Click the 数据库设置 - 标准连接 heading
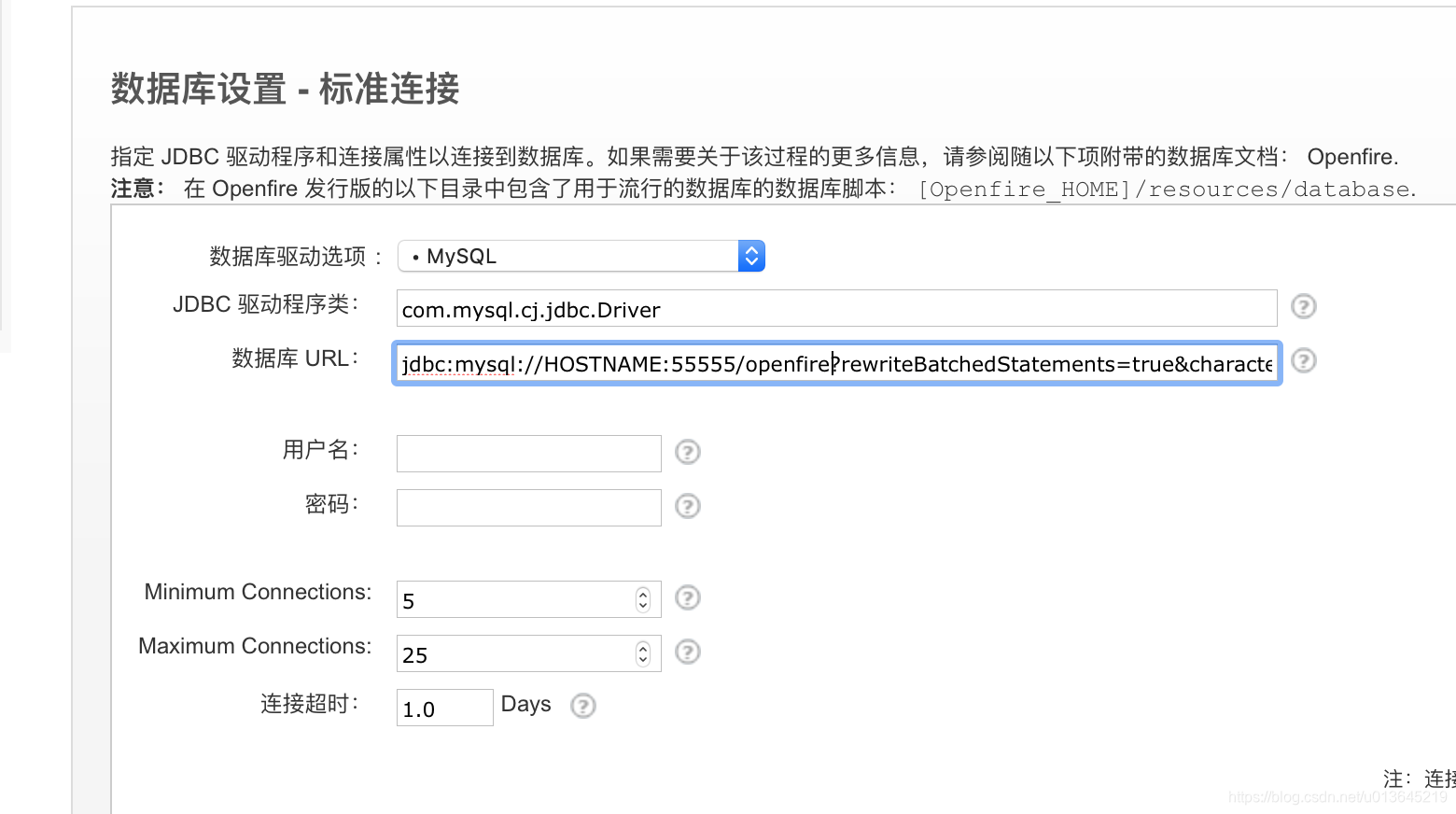Screen dimensions: 1456x814 click(x=286, y=89)
